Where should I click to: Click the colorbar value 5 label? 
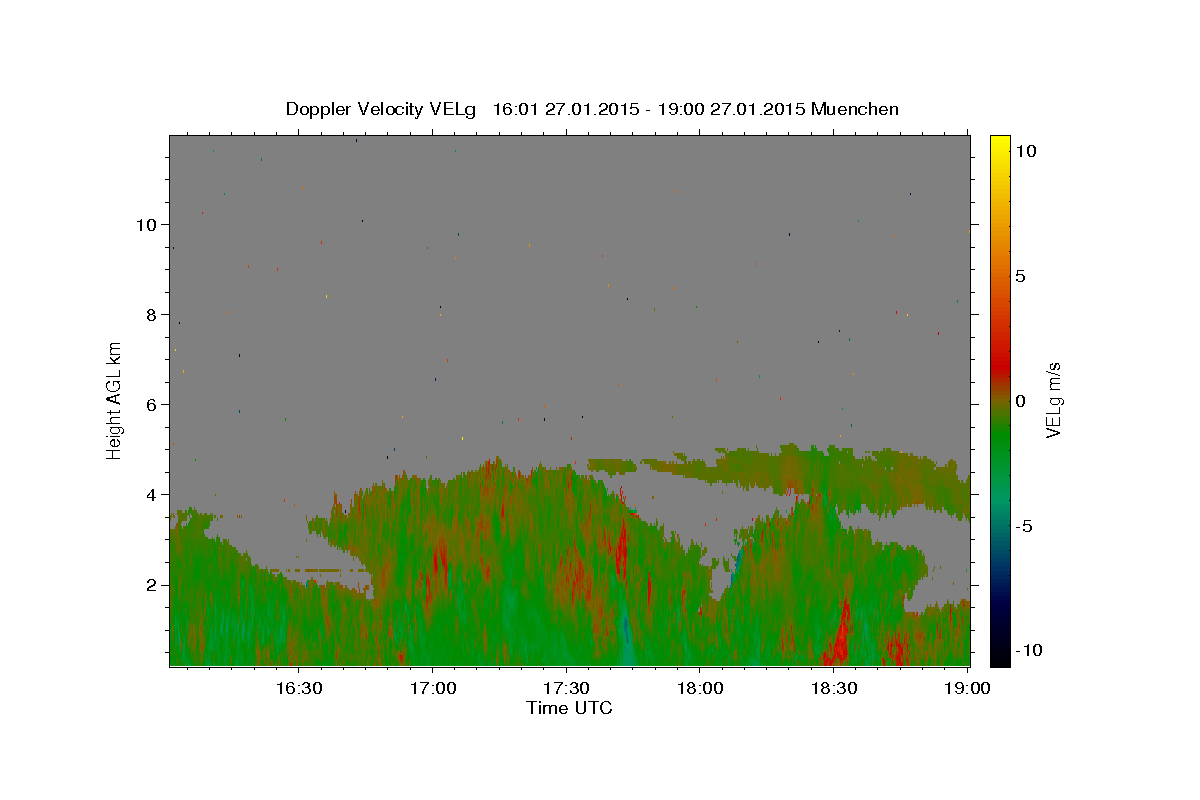click(1021, 276)
